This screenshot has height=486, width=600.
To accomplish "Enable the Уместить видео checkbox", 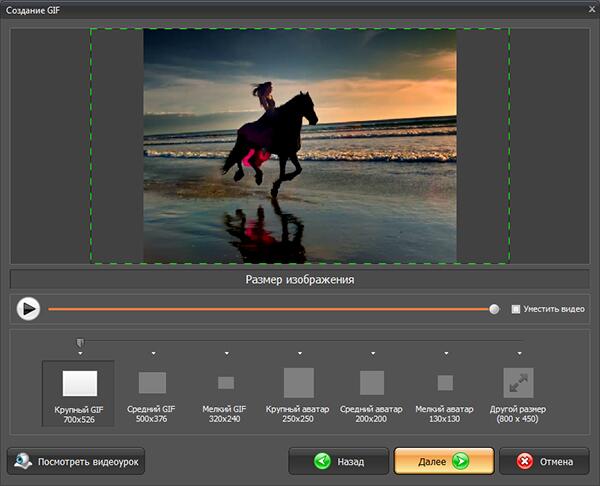I will 516,309.
